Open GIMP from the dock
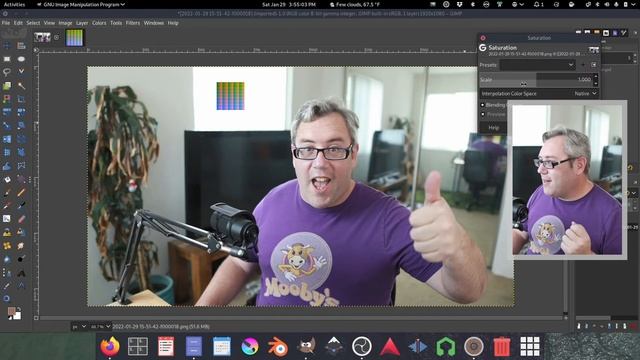 tap(306, 347)
